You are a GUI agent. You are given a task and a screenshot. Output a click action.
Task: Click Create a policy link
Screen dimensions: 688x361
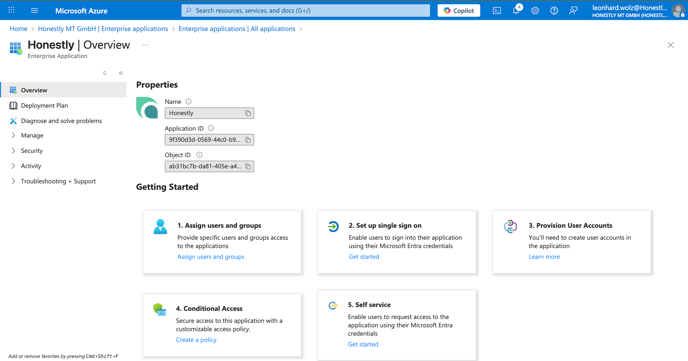196,340
